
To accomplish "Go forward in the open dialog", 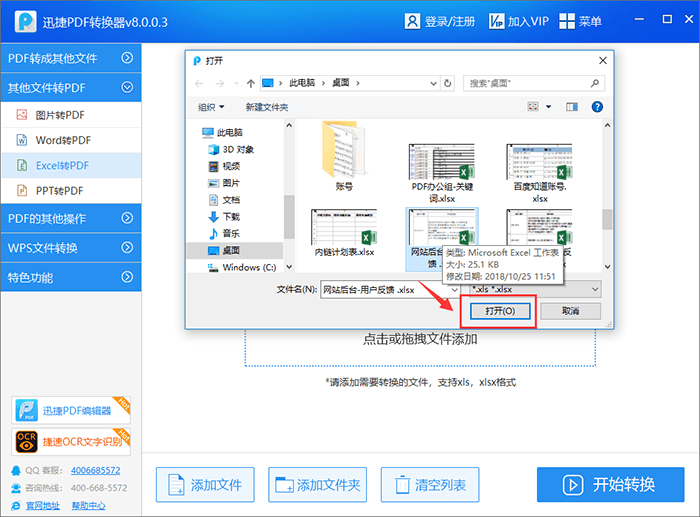I will 220,83.
